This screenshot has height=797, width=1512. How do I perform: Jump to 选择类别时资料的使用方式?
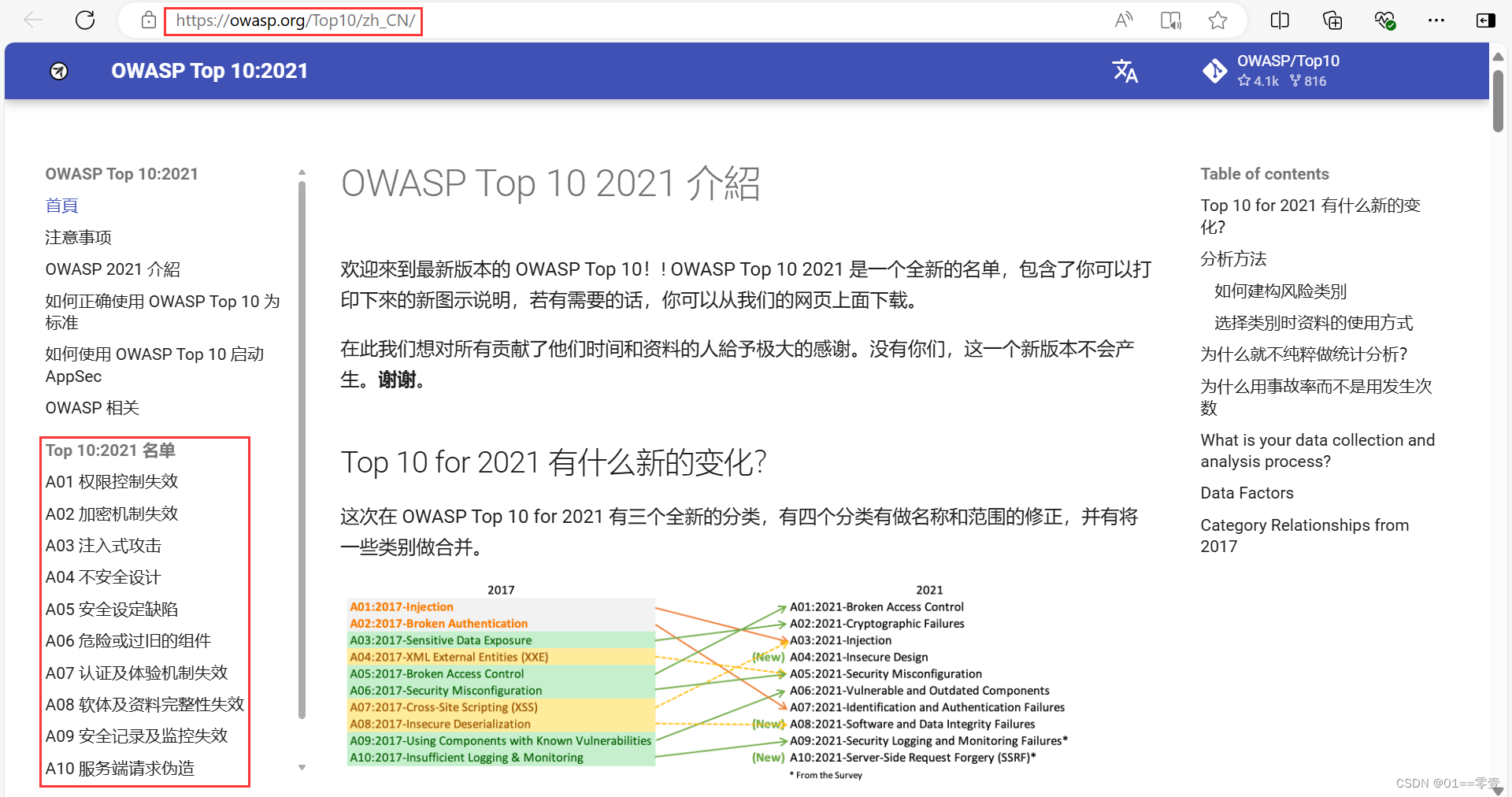click(1314, 323)
